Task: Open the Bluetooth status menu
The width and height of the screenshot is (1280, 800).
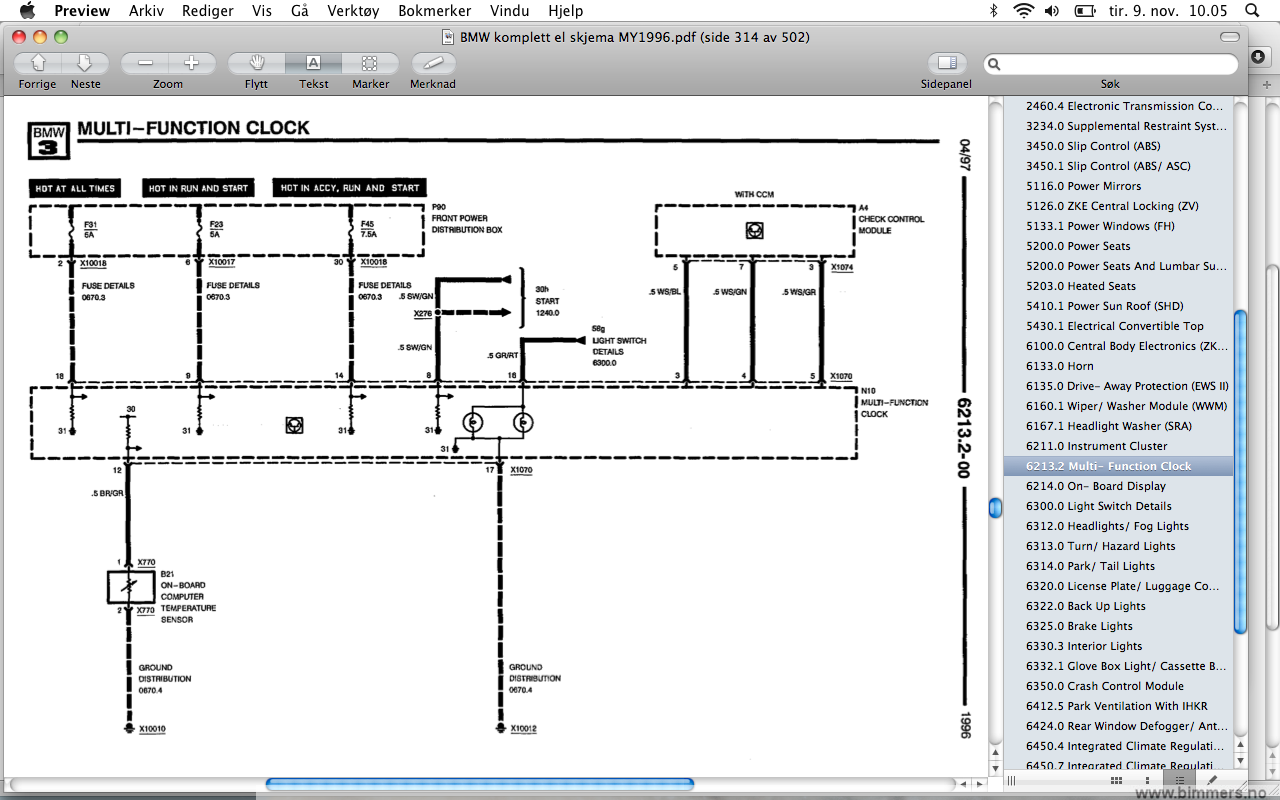Action: [993, 10]
